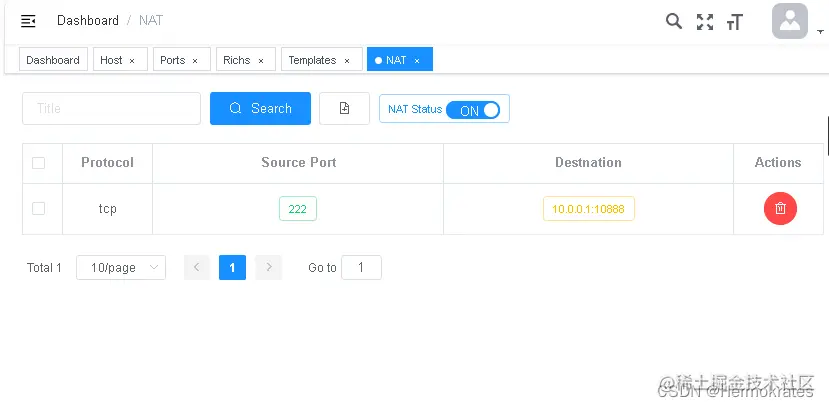Tick the tcp row checkbox
The width and height of the screenshot is (829, 407).
tap(38, 208)
